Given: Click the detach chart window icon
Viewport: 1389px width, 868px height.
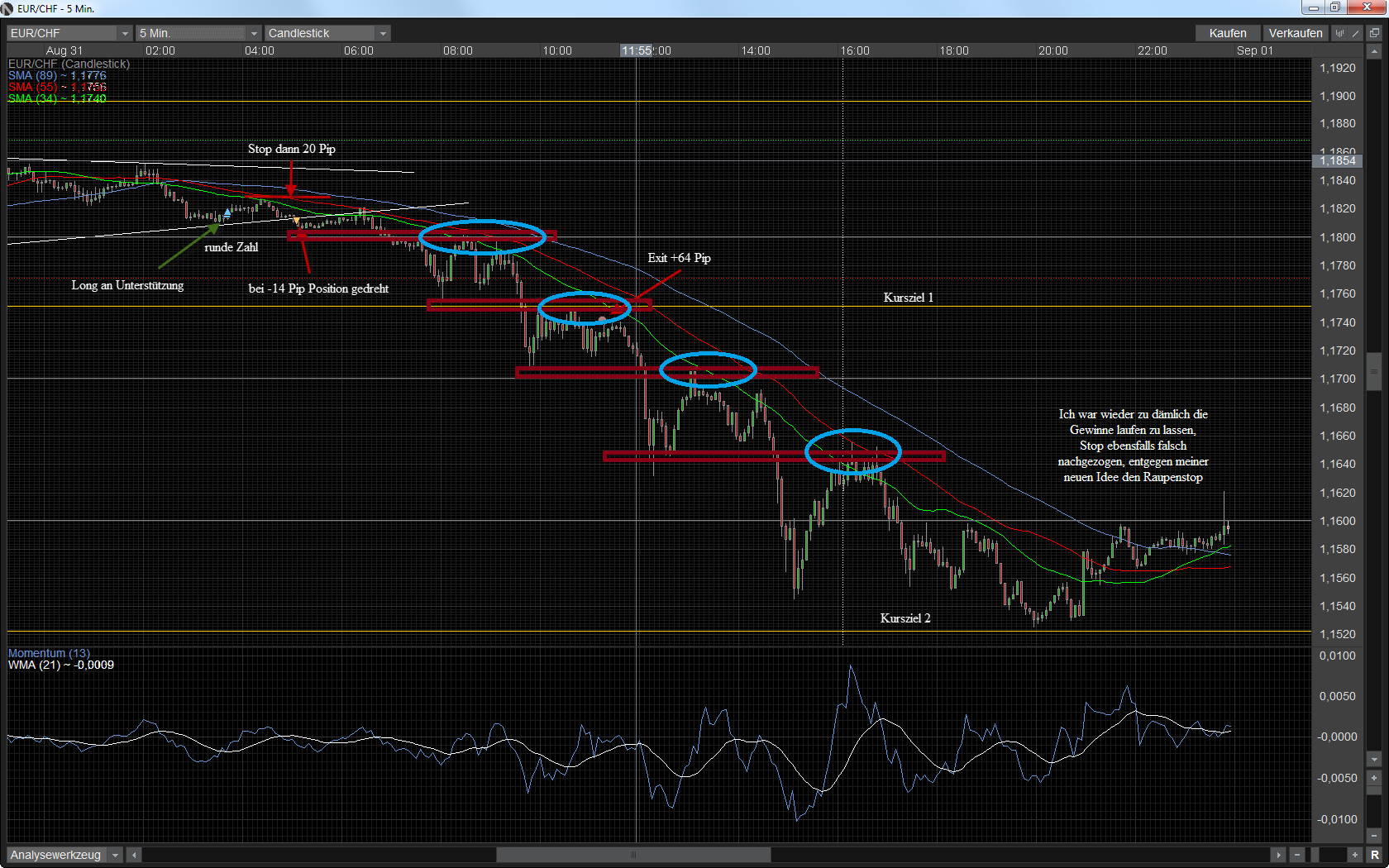Looking at the screenshot, I should click(1374, 33).
